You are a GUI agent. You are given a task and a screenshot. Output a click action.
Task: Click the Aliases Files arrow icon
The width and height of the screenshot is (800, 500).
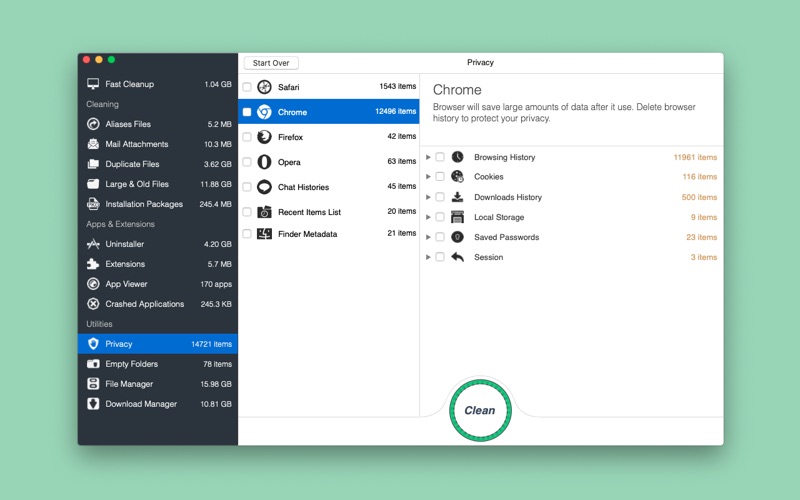coord(93,124)
